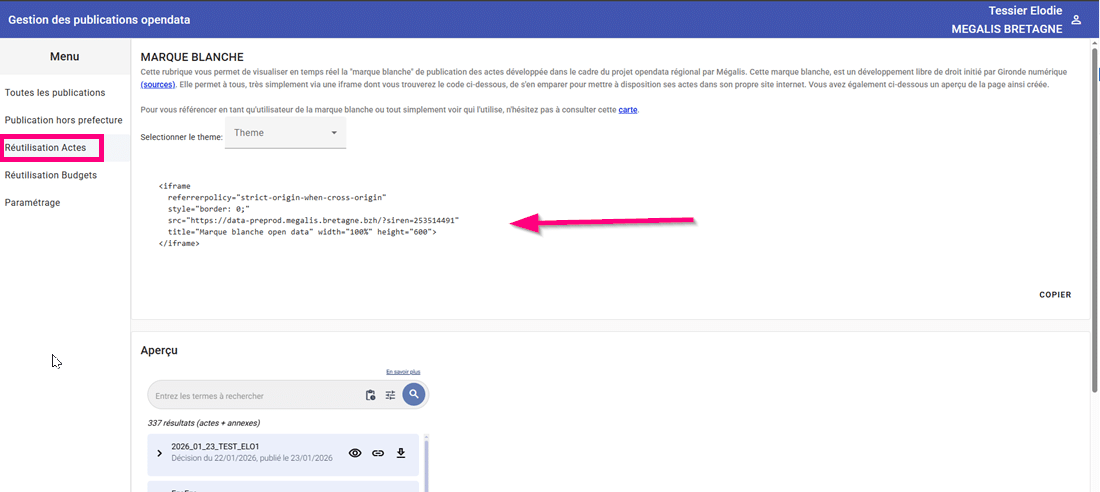1100x492 pixels.
Task: Click En savoir plus link
Action: click(403, 371)
